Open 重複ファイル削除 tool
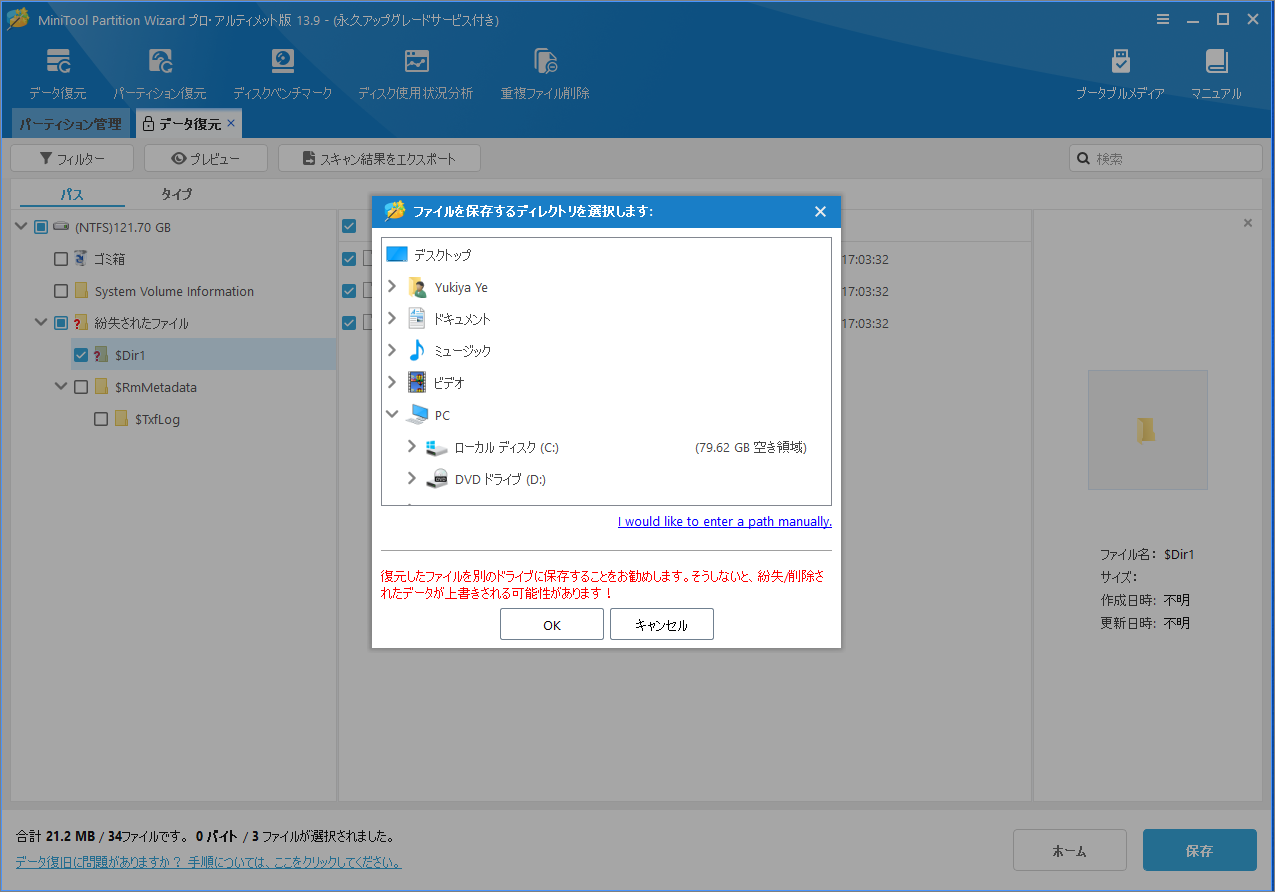This screenshot has height=892, width=1275. point(545,74)
